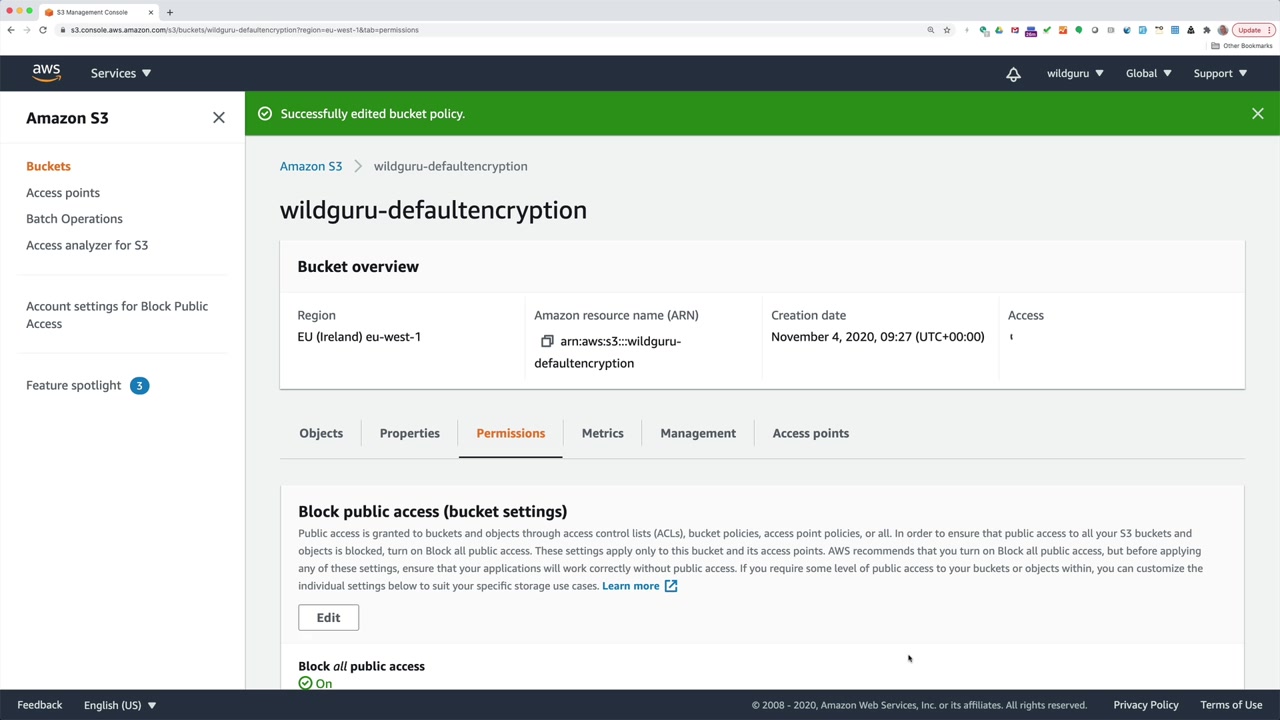This screenshot has height=720, width=1280.
Task: Click the Amazon S3 sidebar heading
Action: [x=67, y=118]
